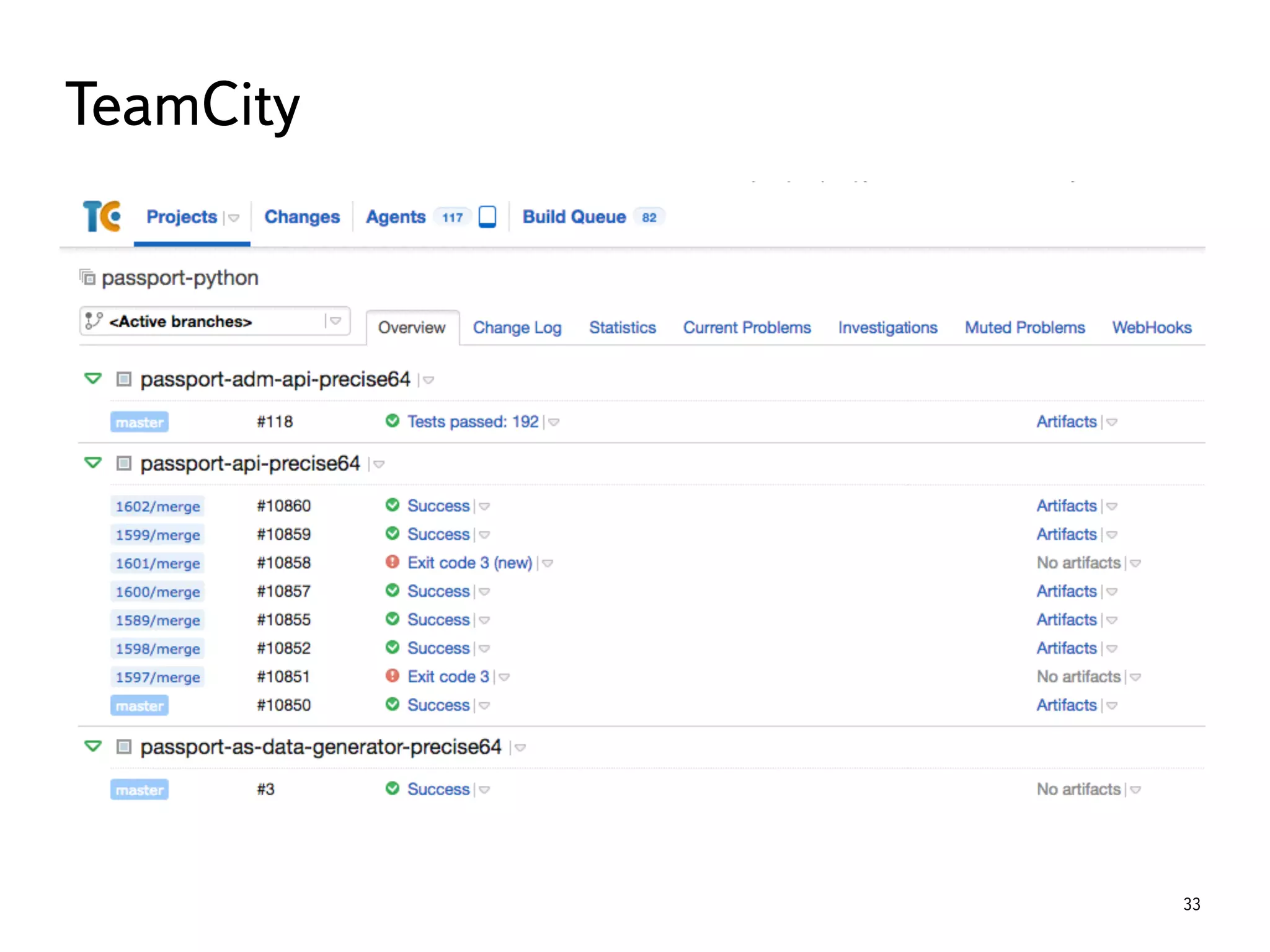
Task: Open dropdown next to passport-adm-api-precise64 title
Action: click(x=429, y=381)
